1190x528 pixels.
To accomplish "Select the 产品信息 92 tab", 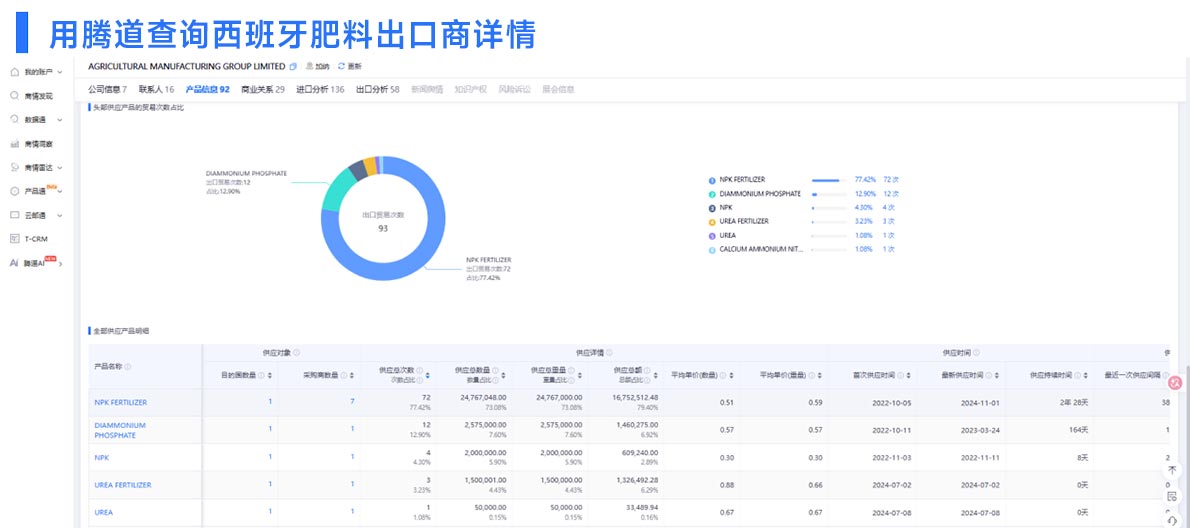I will (x=207, y=90).
